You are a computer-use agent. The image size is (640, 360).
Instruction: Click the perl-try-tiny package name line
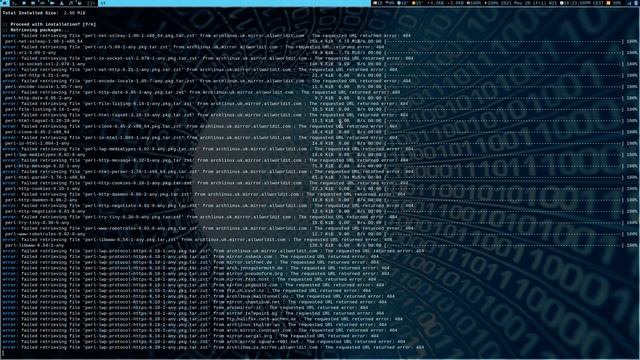click(x=37, y=223)
